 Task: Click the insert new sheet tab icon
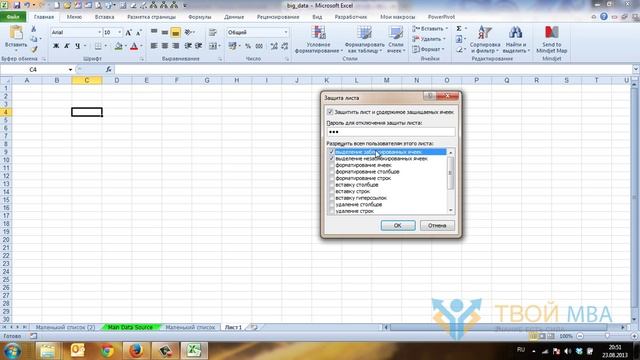[255, 327]
